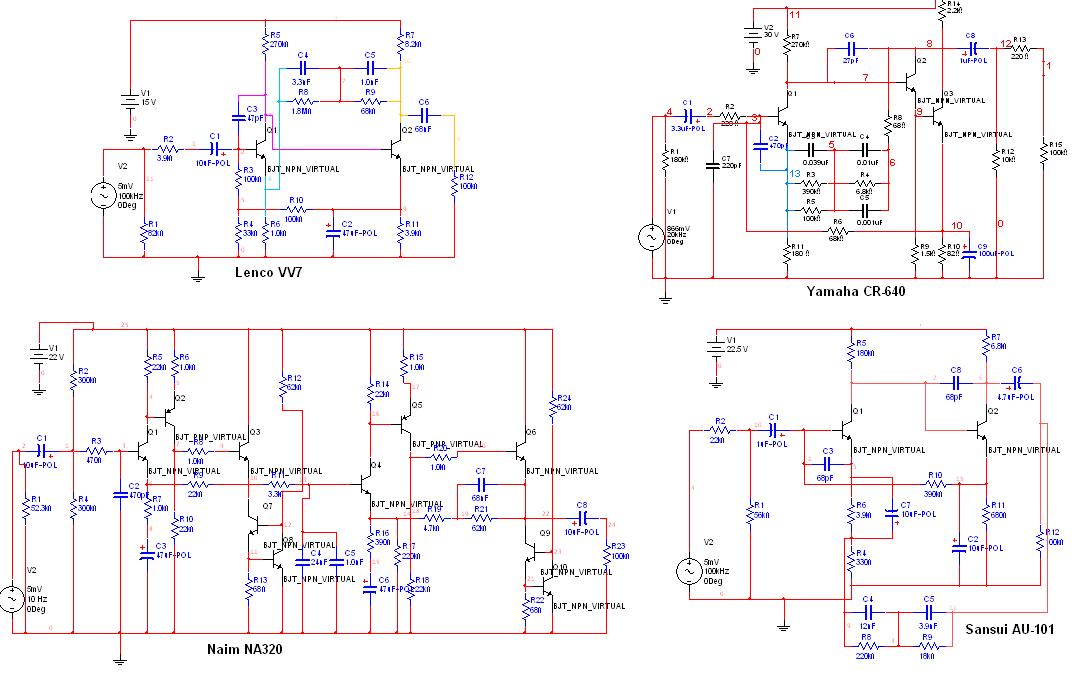Viewport: 1076px width, 680px height.
Task: Click the magenta wire between Lenco Q1 and Q2
Action: pos(329,149)
